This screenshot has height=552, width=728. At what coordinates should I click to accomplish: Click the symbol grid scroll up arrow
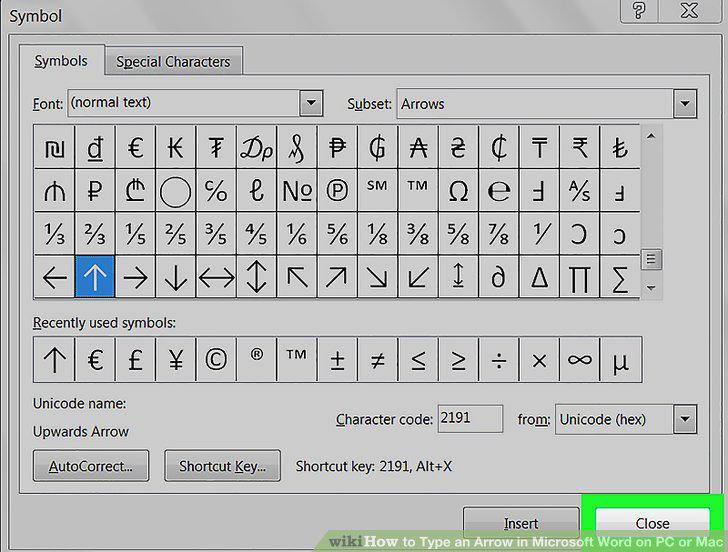coord(651,136)
